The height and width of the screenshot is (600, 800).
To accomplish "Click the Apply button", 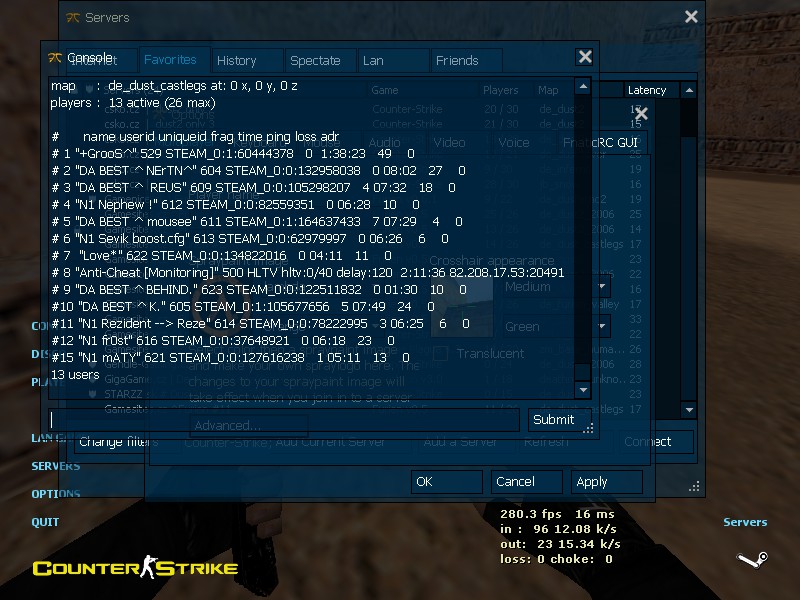I will (607, 481).
